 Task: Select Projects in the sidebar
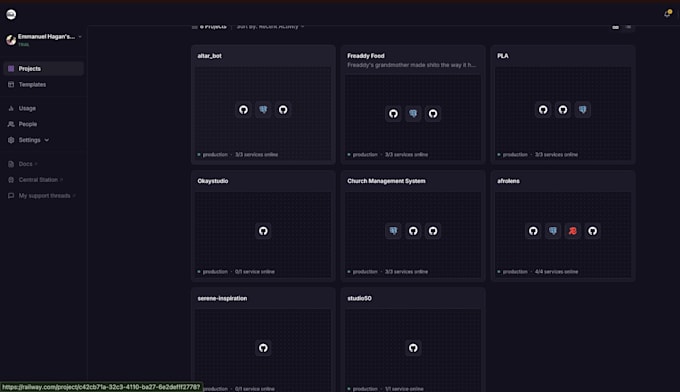tap(43, 69)
